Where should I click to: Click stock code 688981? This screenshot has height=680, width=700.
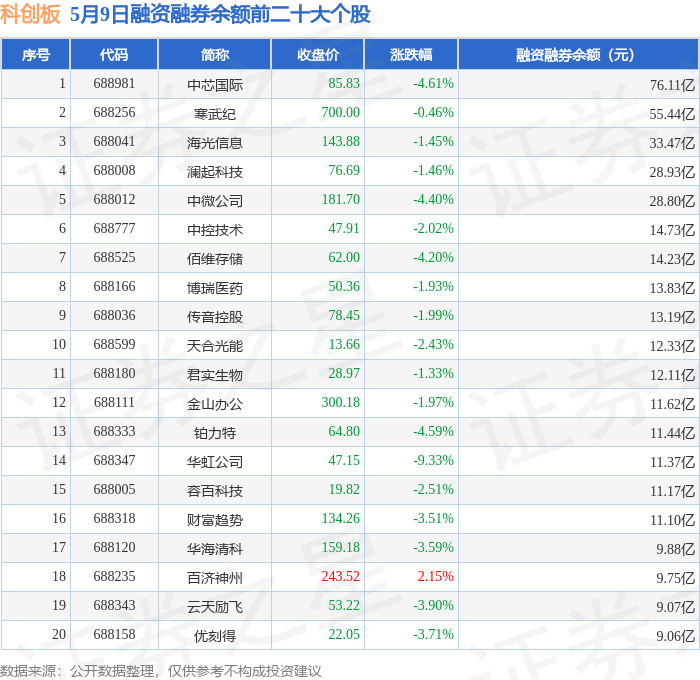click(x=114, y=83)
